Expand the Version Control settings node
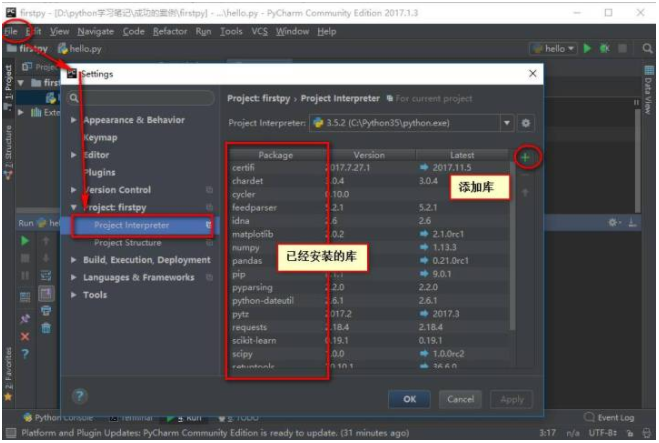The height and width of the screenshot is (443, 659). point(74,190)
